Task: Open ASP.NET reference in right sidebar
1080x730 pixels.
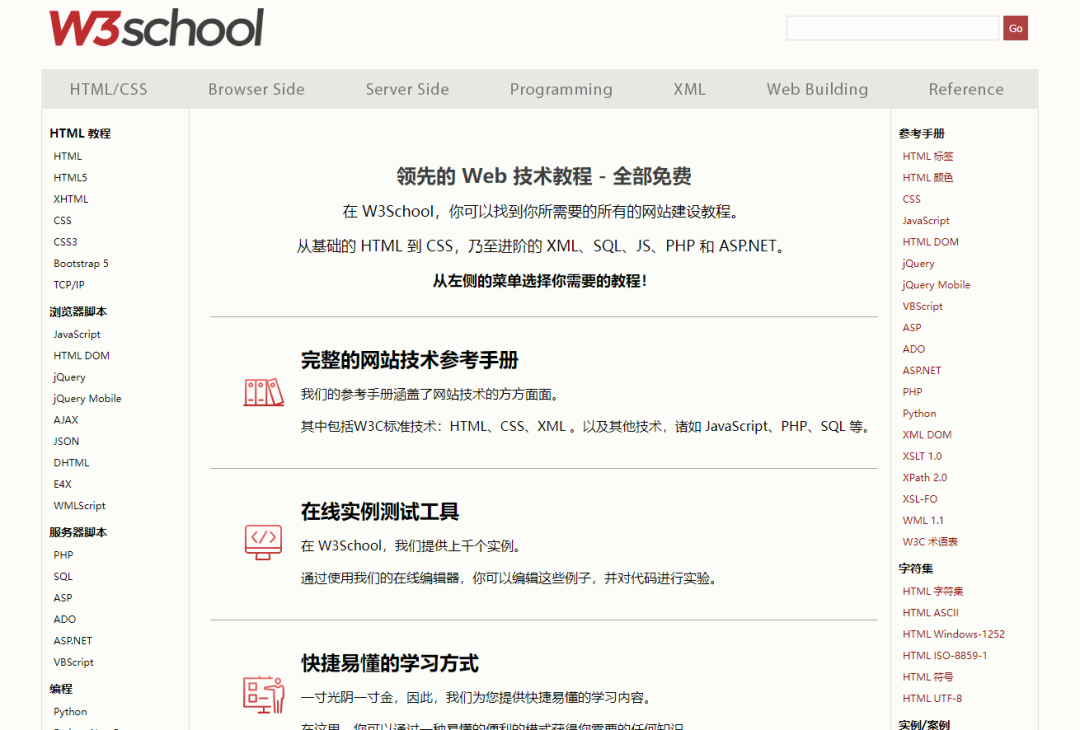Action: (x=922, y=371)
